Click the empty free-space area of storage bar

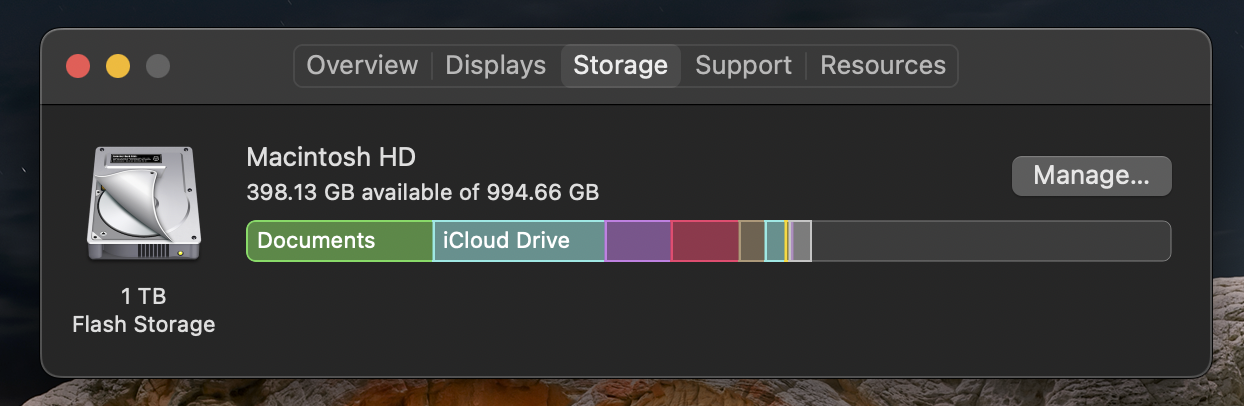click(x=990, y=241)
